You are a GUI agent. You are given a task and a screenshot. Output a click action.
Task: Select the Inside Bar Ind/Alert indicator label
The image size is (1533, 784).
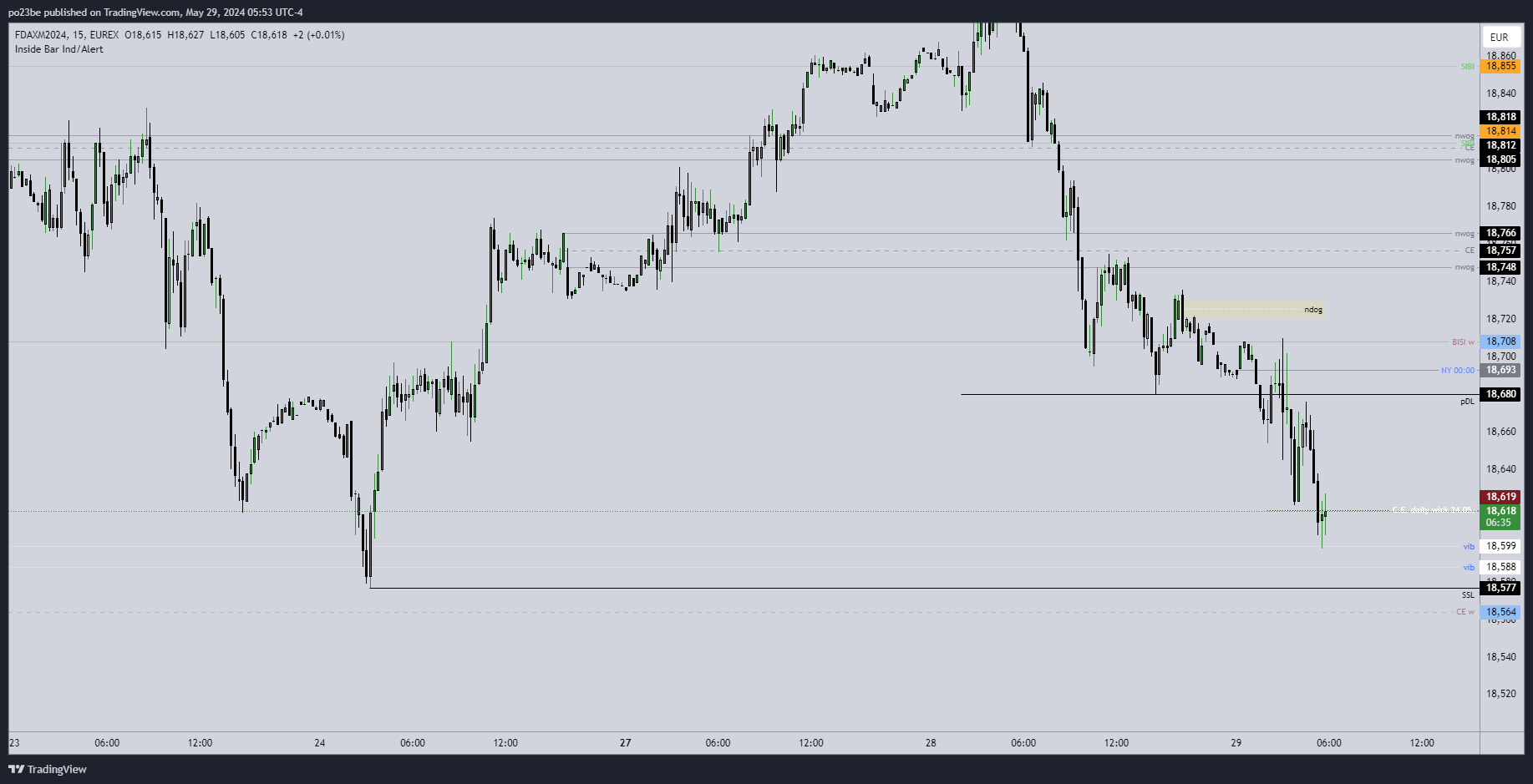[59, 49]
